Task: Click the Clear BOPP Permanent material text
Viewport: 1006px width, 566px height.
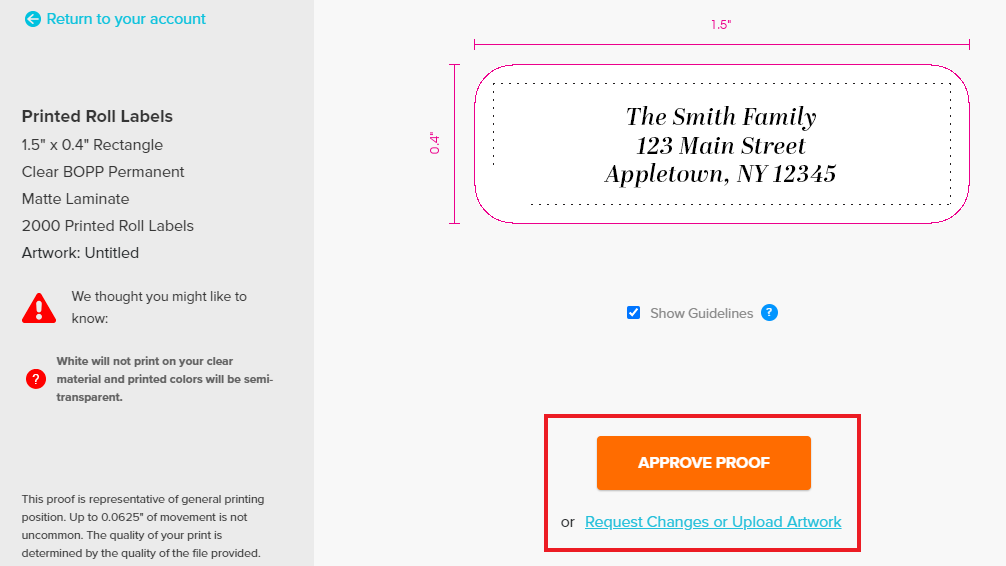Action: pos(103,172)
